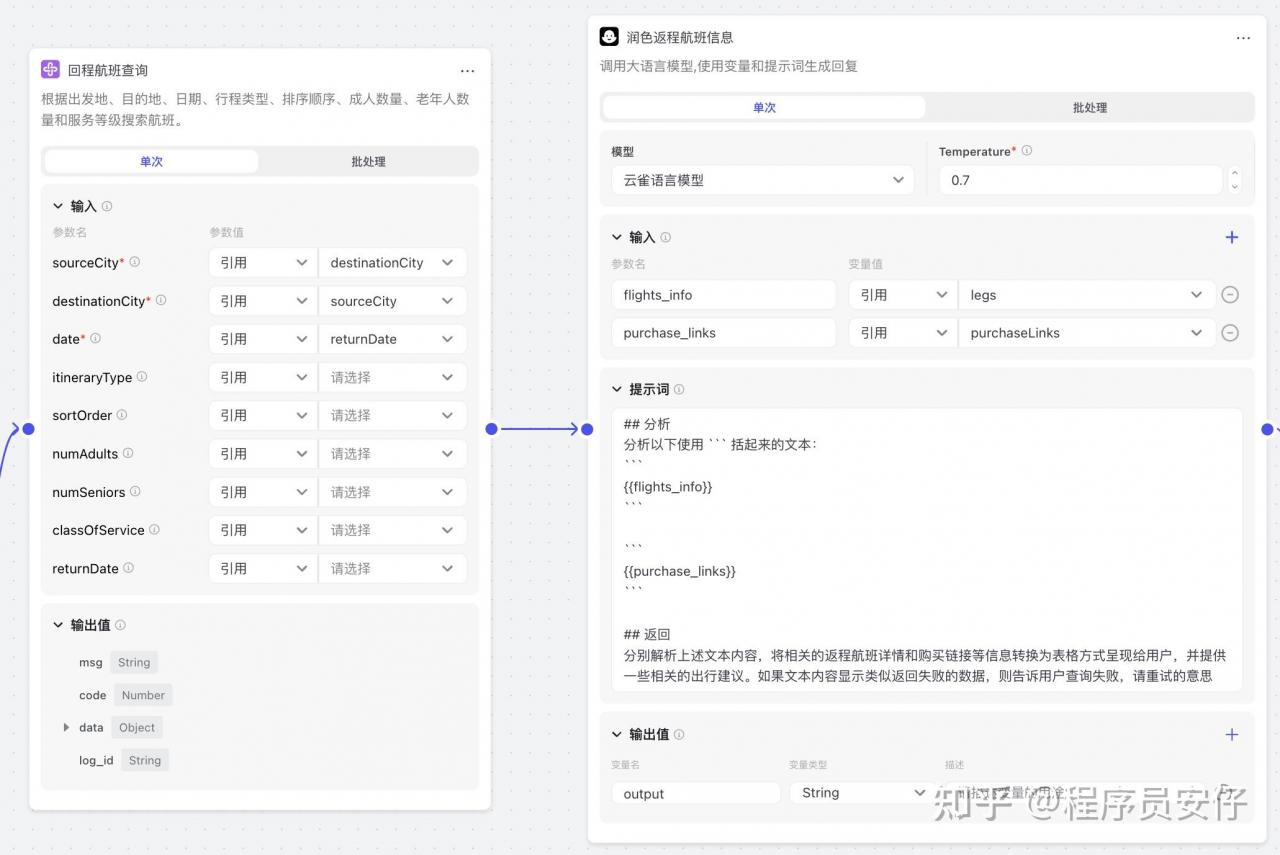
Task: Click input connector dot of 润色返程航班信息 node
Action: (x=587, y=429)
